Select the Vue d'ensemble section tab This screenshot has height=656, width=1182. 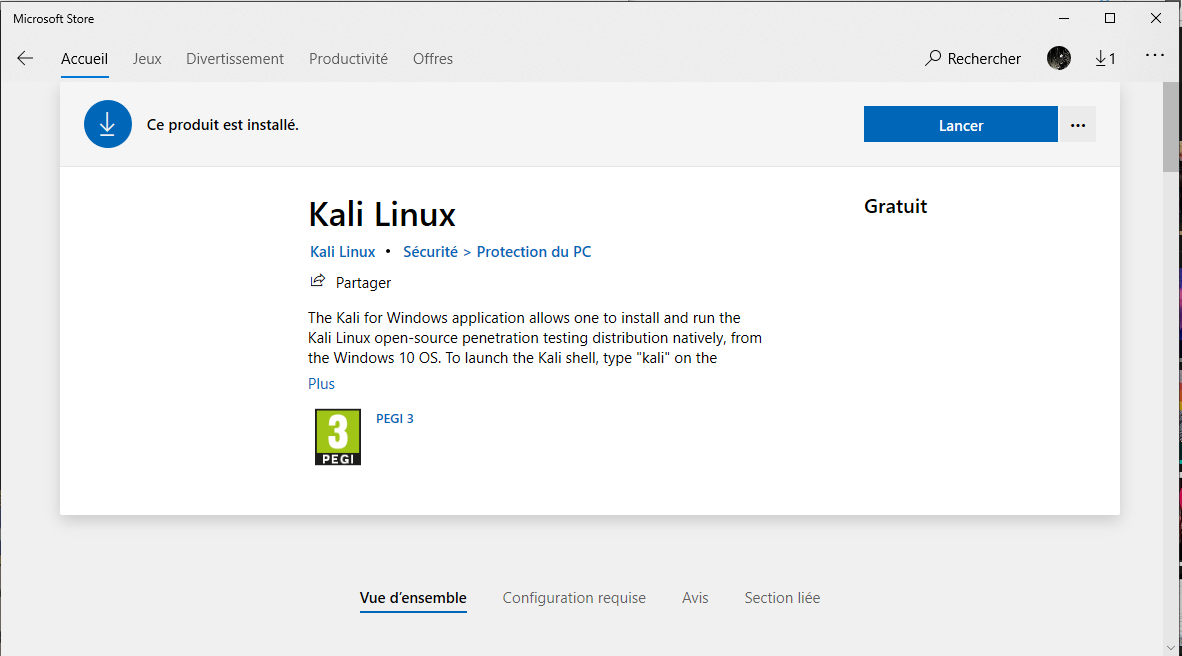click(x=413, y=598)
